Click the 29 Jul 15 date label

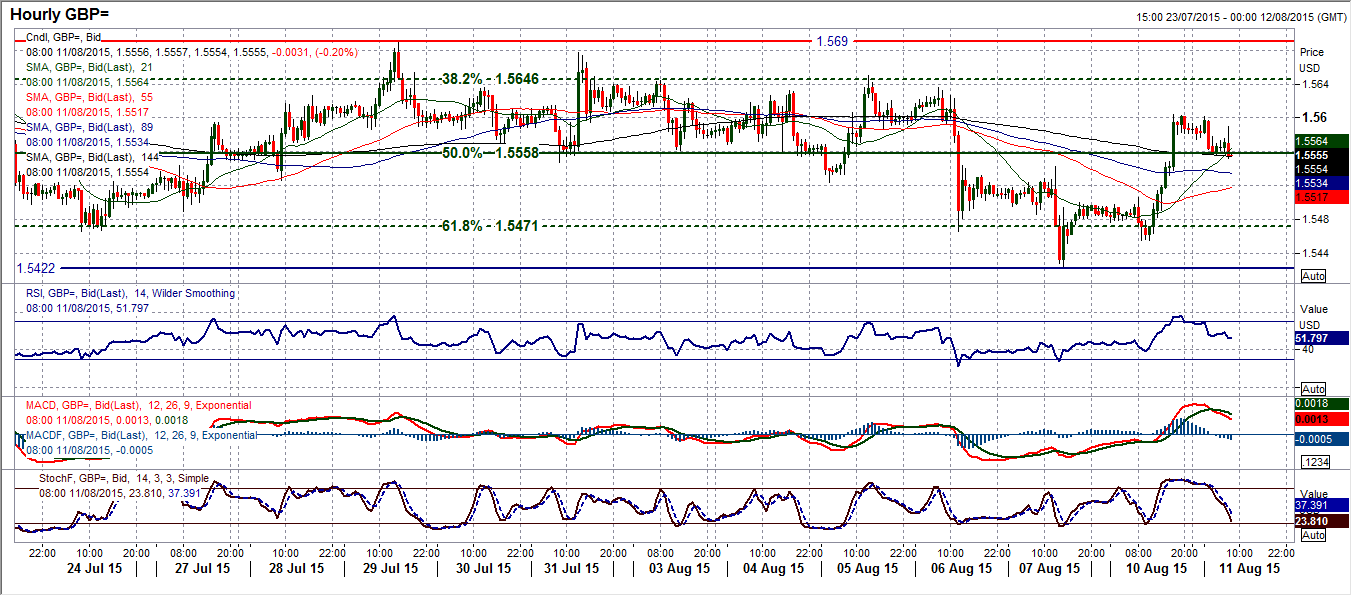tap(392, 569)
